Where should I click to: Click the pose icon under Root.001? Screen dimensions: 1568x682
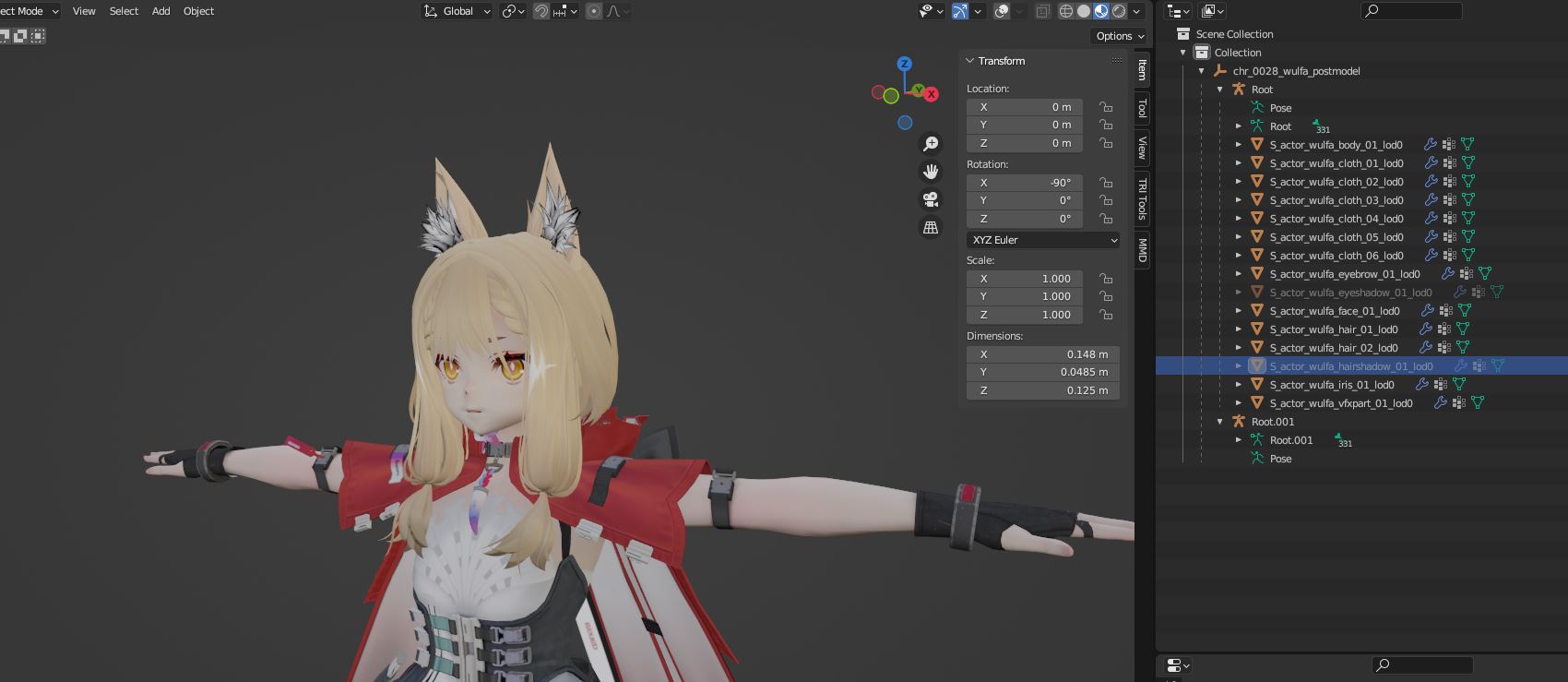1256,459
